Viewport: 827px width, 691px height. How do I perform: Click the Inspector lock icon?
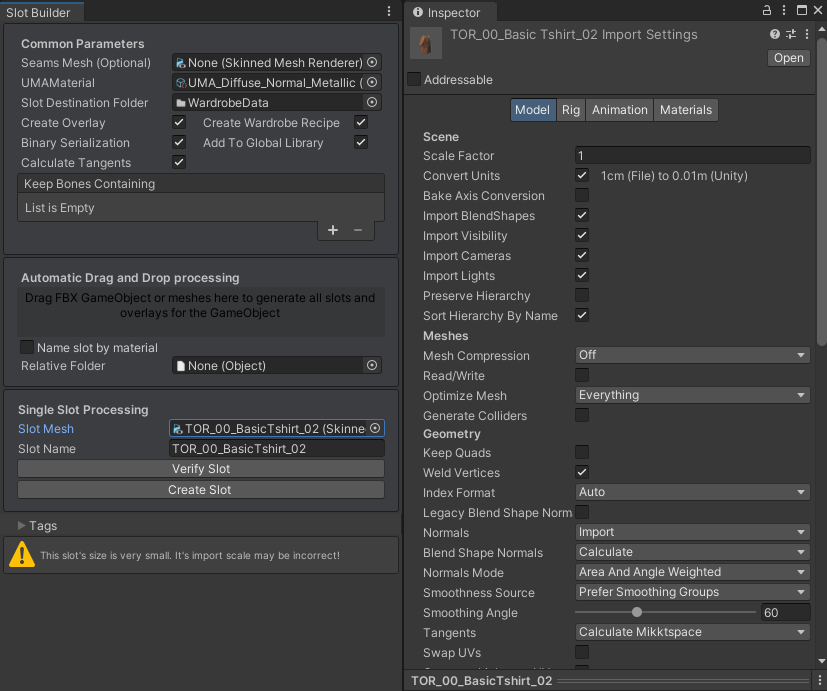coord(767,11)
